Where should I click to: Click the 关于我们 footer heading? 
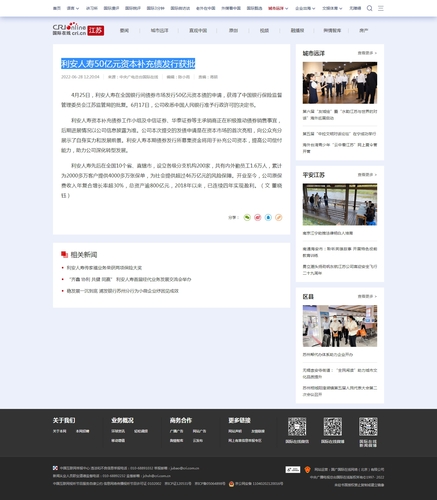pos(64,420)
